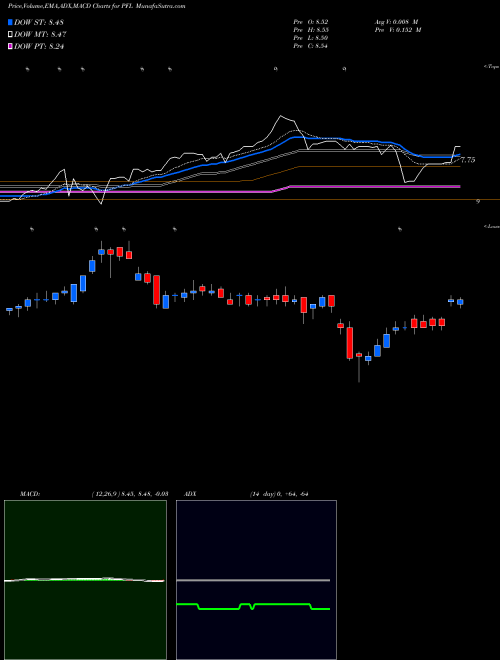Image resolution: width=500 pixels, height=660 pixels.
Task: Click the ADX values '(14 day) 0, +64, -64'
Action: 279,494
